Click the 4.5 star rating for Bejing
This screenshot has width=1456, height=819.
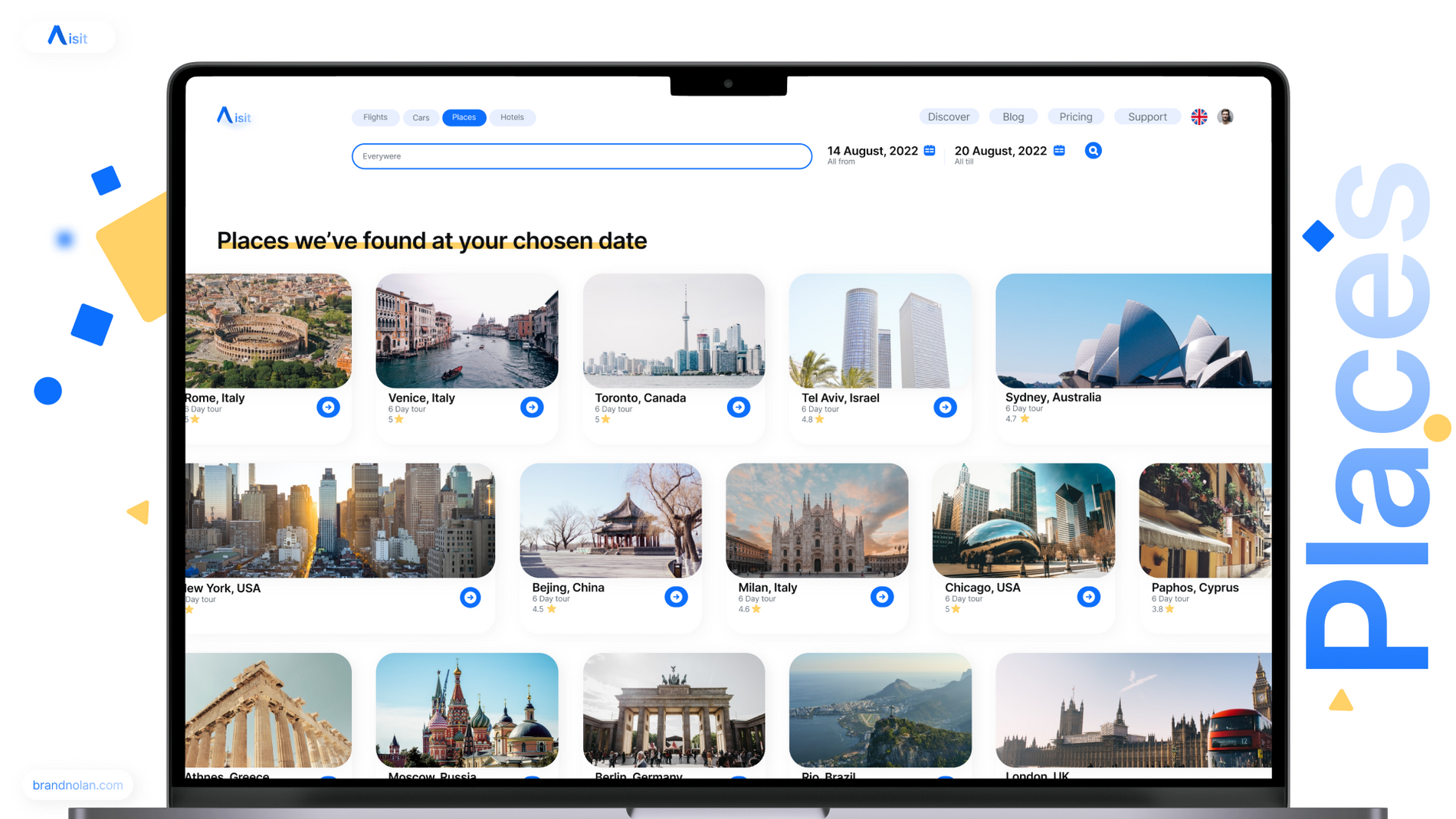[x=544, y=609]
